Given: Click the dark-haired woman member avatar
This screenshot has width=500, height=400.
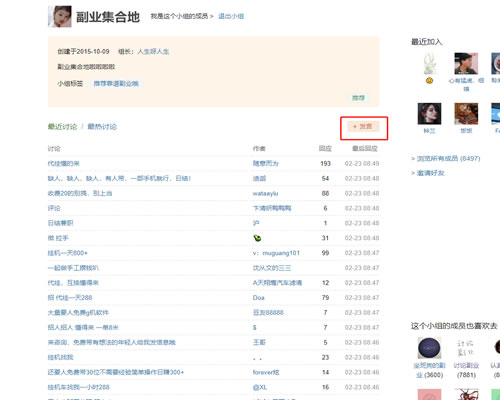Looking at the screenshot, I should click(x=429, y=114).
